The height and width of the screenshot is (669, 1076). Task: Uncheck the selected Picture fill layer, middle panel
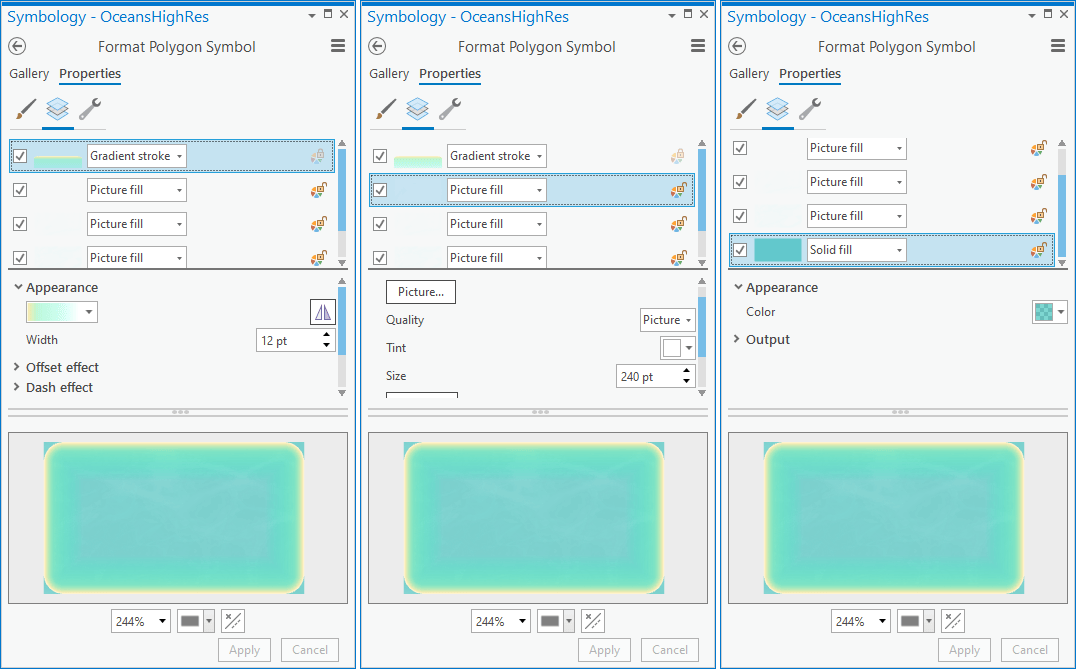pyautogui.click(x=379, y=190)
